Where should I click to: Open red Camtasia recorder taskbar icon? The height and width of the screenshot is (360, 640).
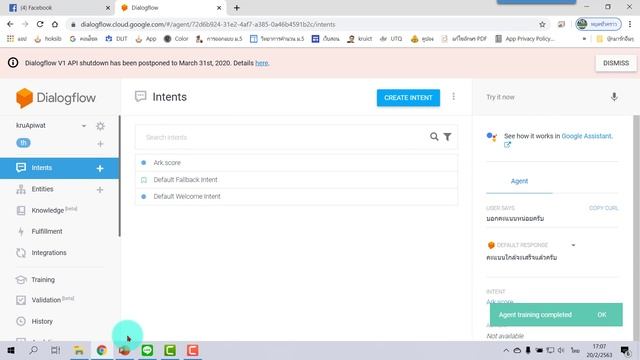[193, 350]
